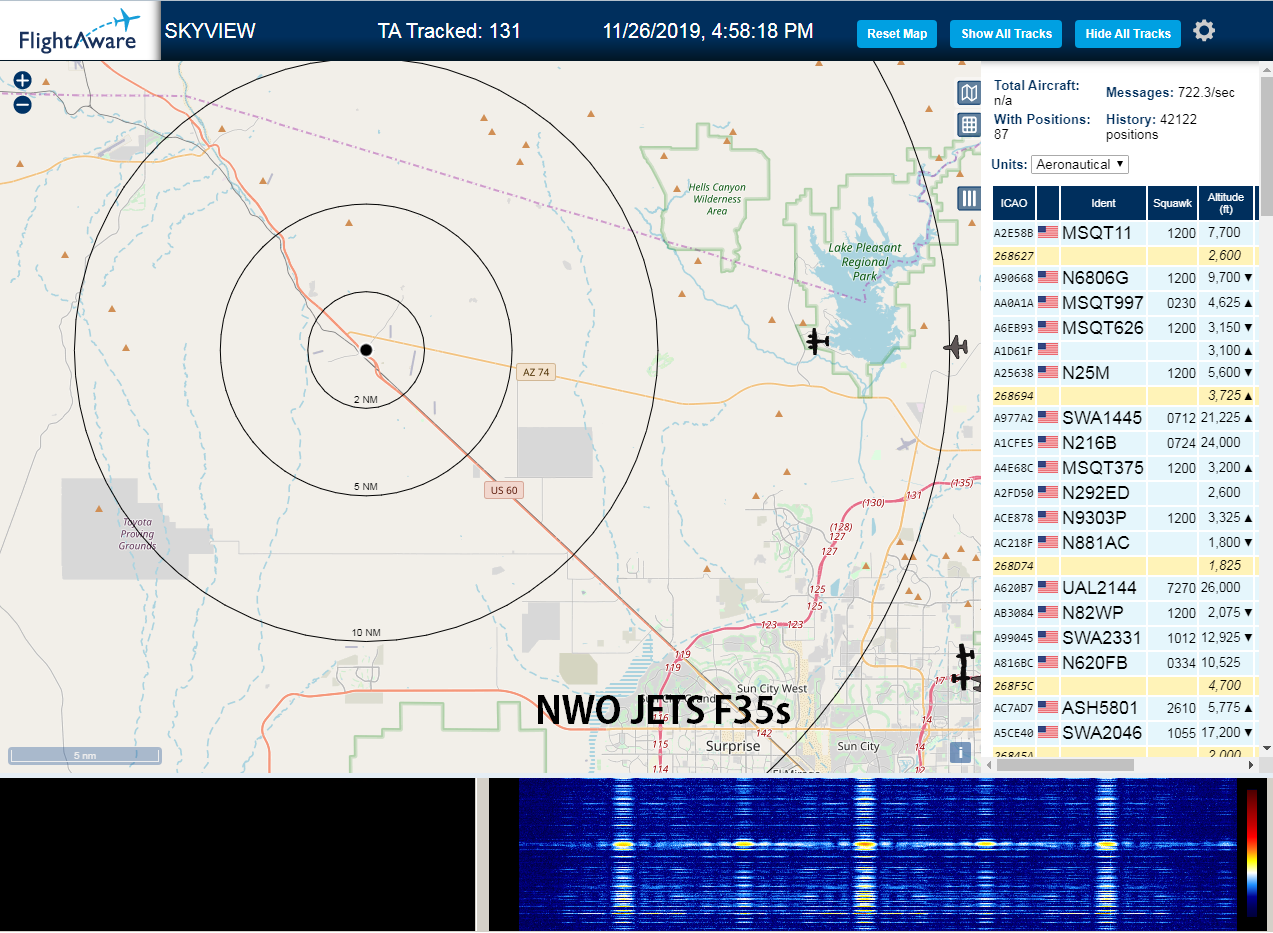Screen dimensions: 1273x933
Task: Select small aircraft near route 131
Action: coord(906,444)
